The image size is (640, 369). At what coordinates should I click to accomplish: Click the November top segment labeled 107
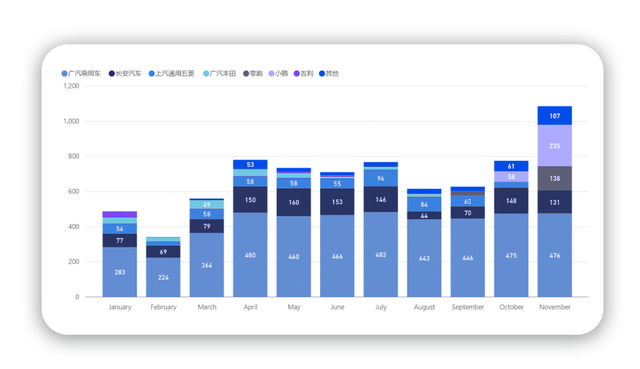[555, 116]
